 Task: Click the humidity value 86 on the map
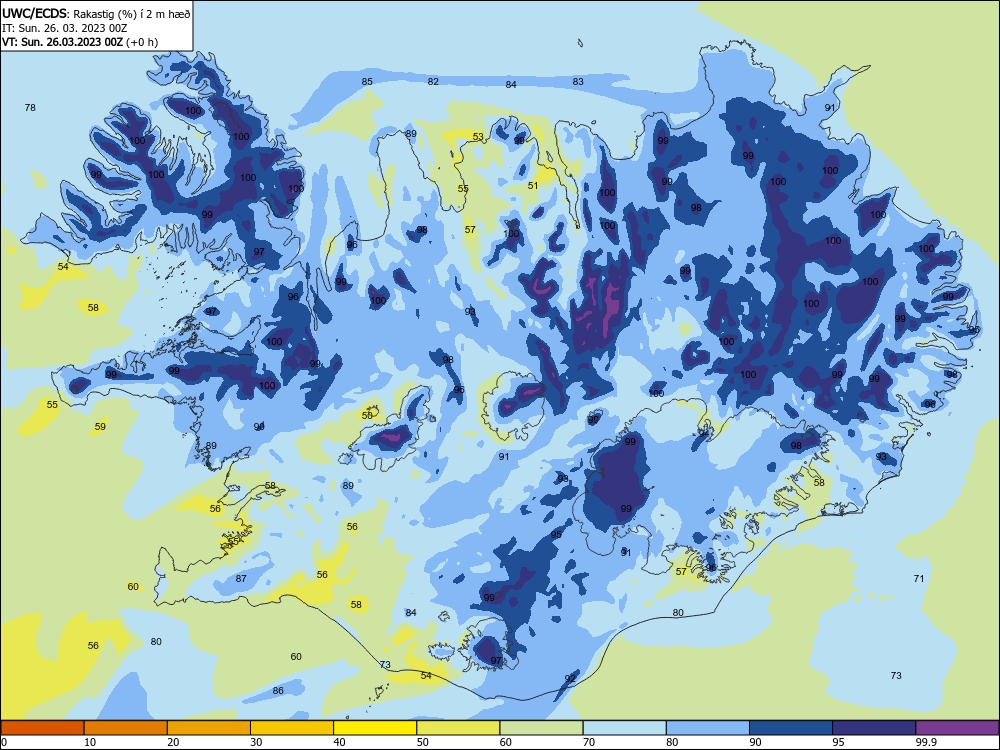click(278, 691)
